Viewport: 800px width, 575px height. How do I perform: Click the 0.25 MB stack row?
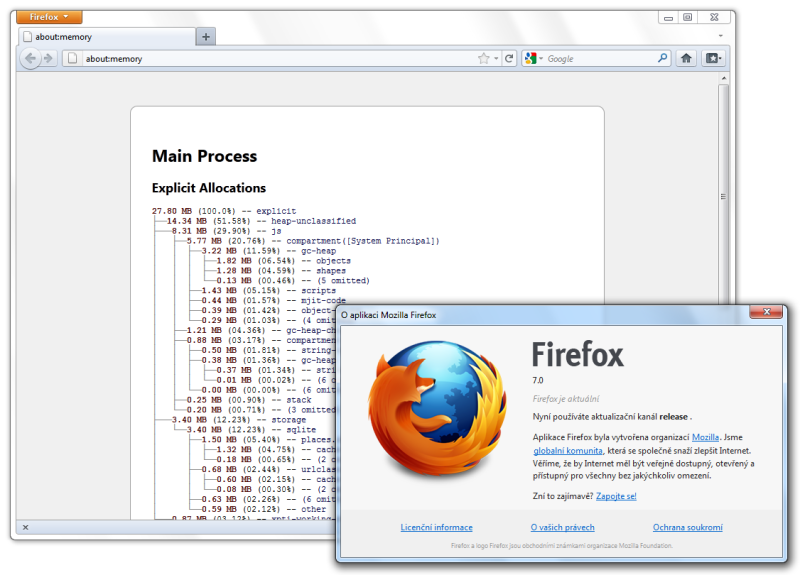click(x=248, y=400)
